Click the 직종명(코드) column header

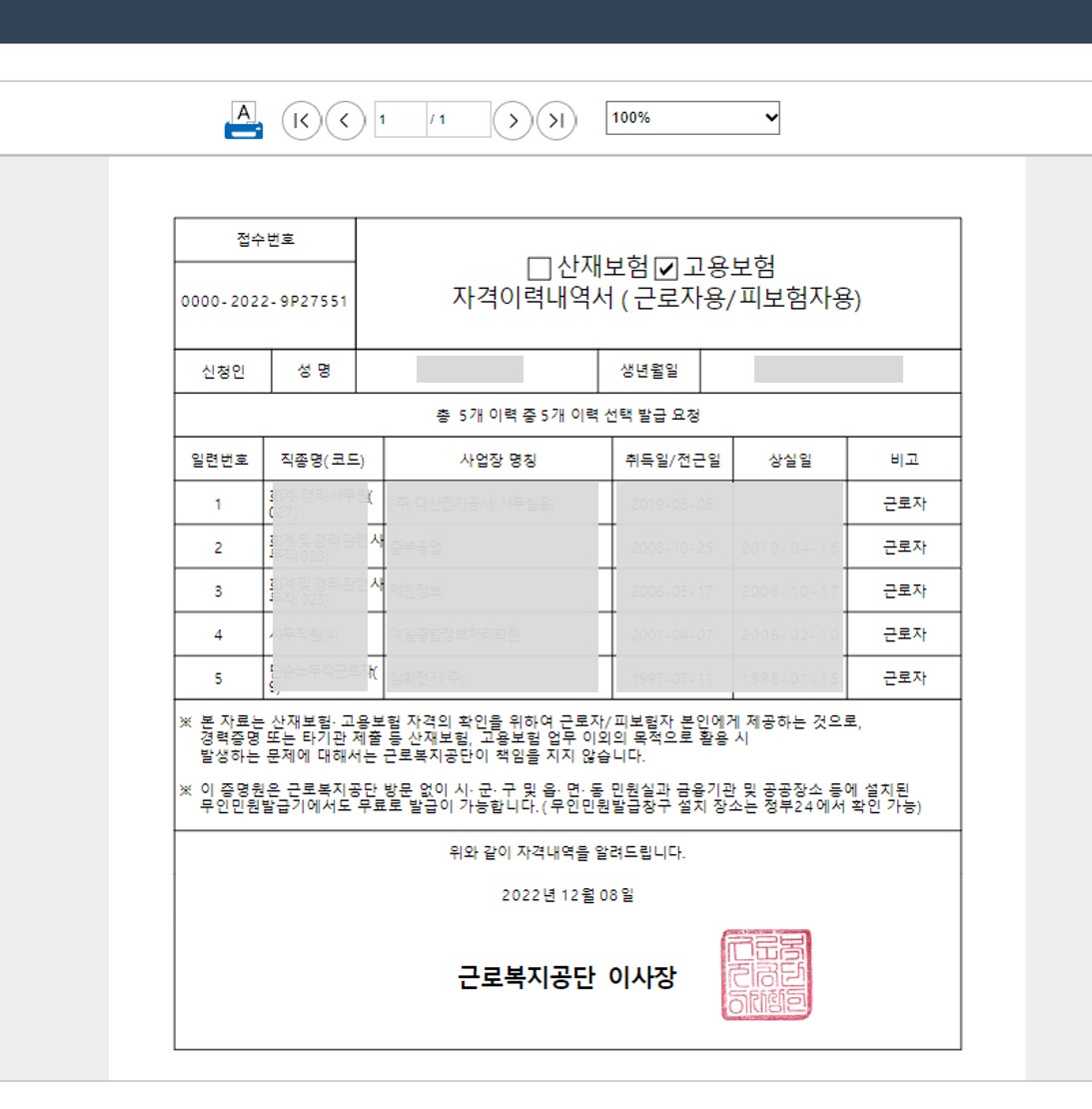pyautogui.click(x=324, y=460)
